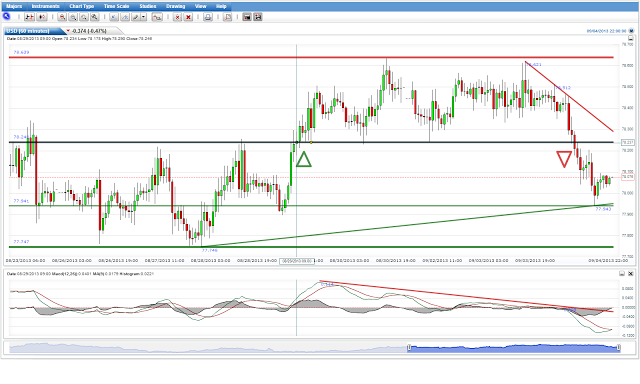Screen dimensions: 640x384
Task: Click the print chart icon
Action: pos(208,17)
